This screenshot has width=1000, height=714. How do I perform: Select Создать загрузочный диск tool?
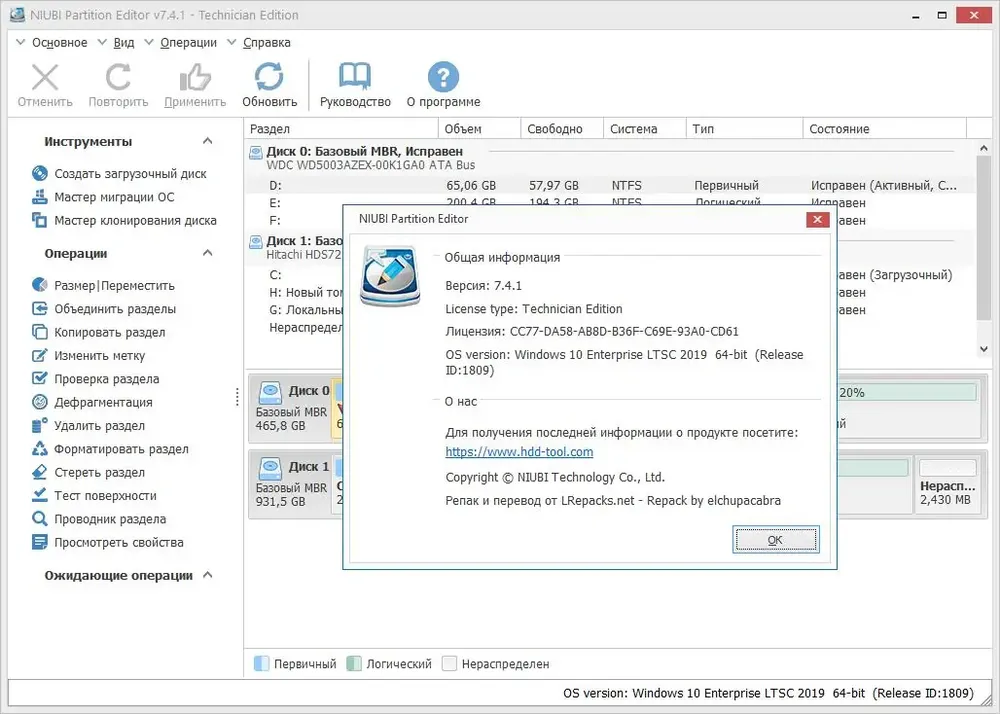(x=119, y=173)
